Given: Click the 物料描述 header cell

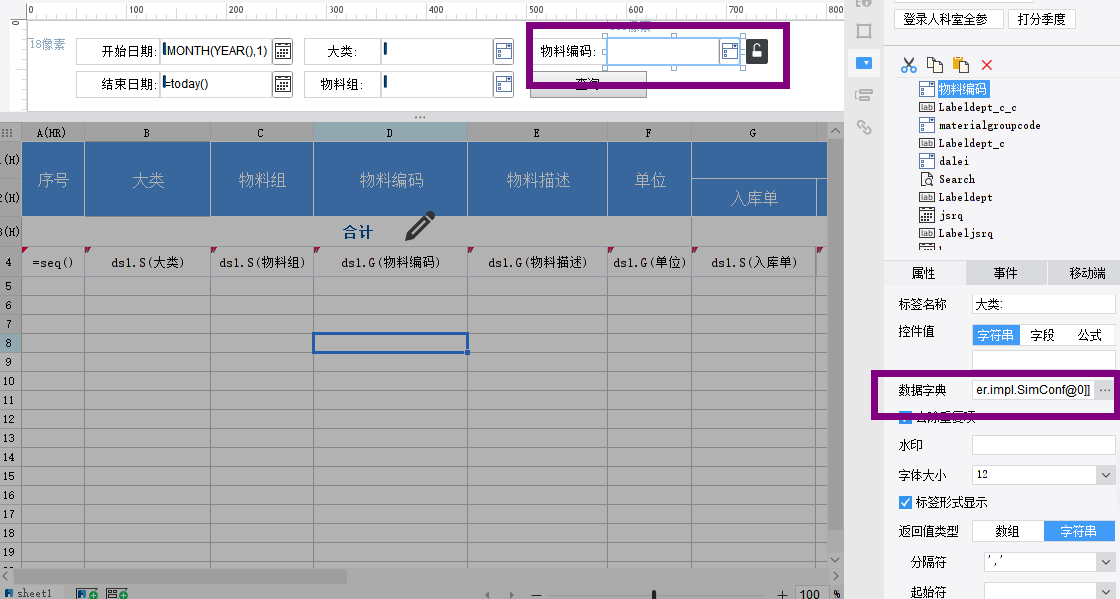Looking at the screenshot, I should pos(537,181).
